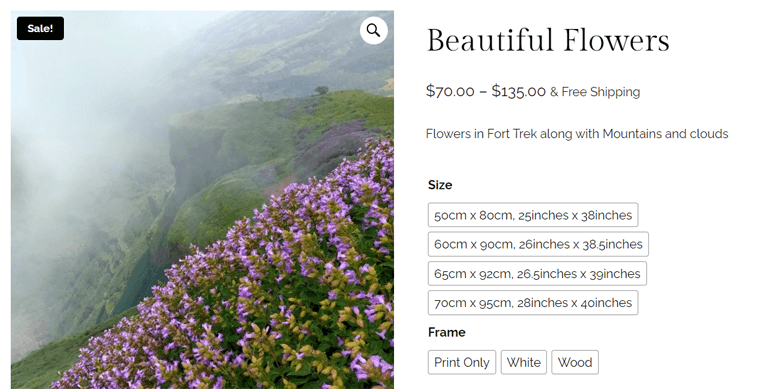Choose the 60cm x 90cm size option
The height and width of the screenshot is (389, 760).
538,244
